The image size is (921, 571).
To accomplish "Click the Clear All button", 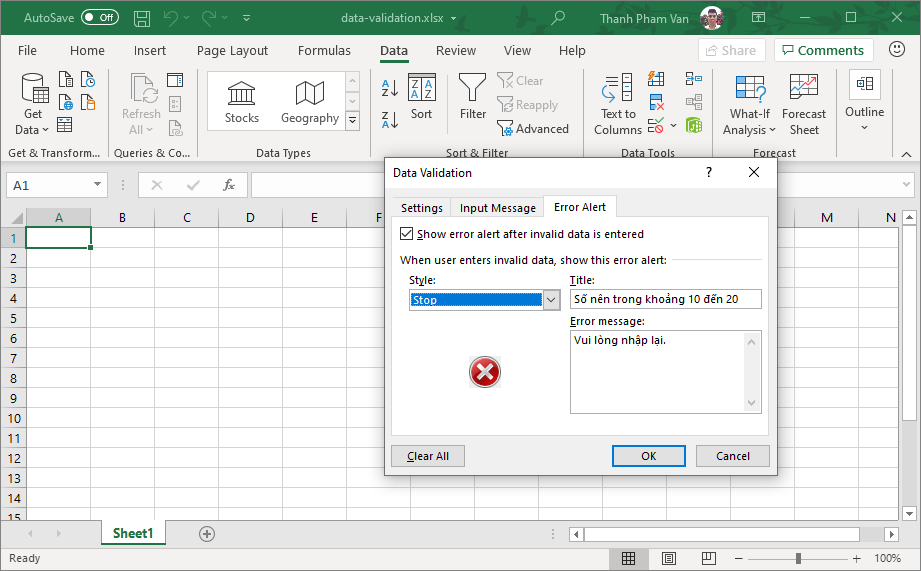I will point(428,456).
